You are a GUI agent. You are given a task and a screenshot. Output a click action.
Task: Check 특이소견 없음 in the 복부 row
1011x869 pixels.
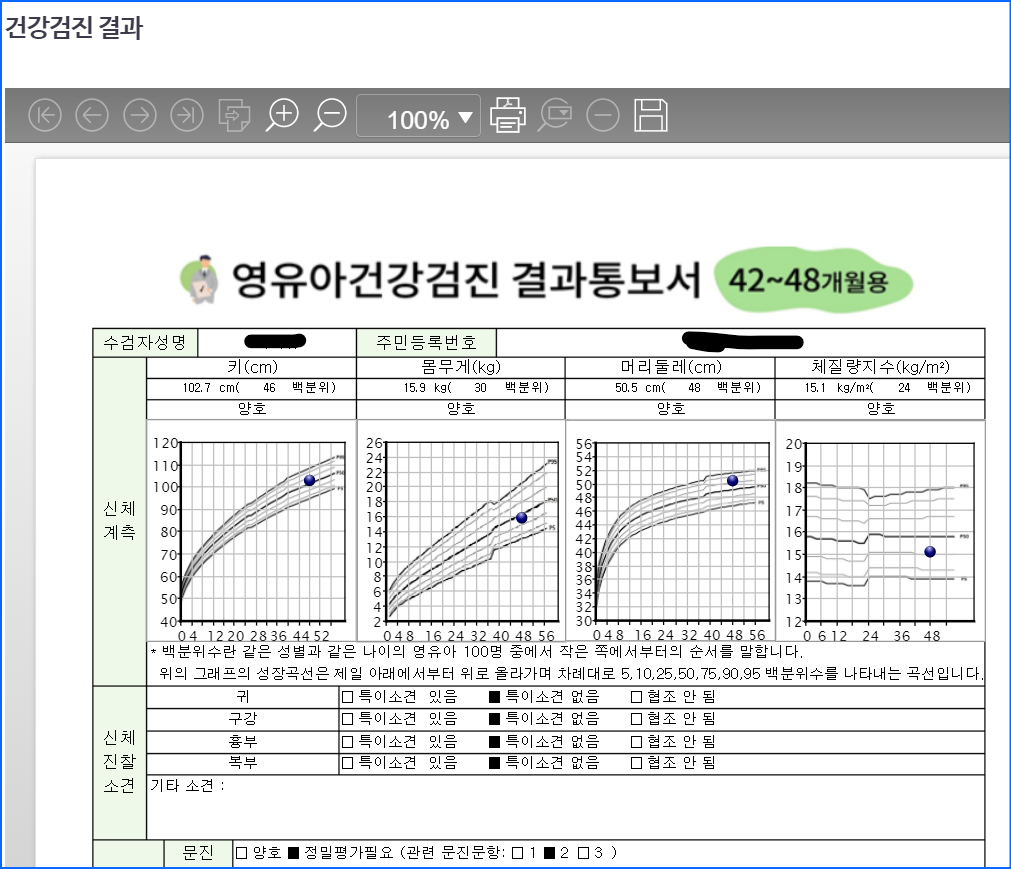point(495,763)
